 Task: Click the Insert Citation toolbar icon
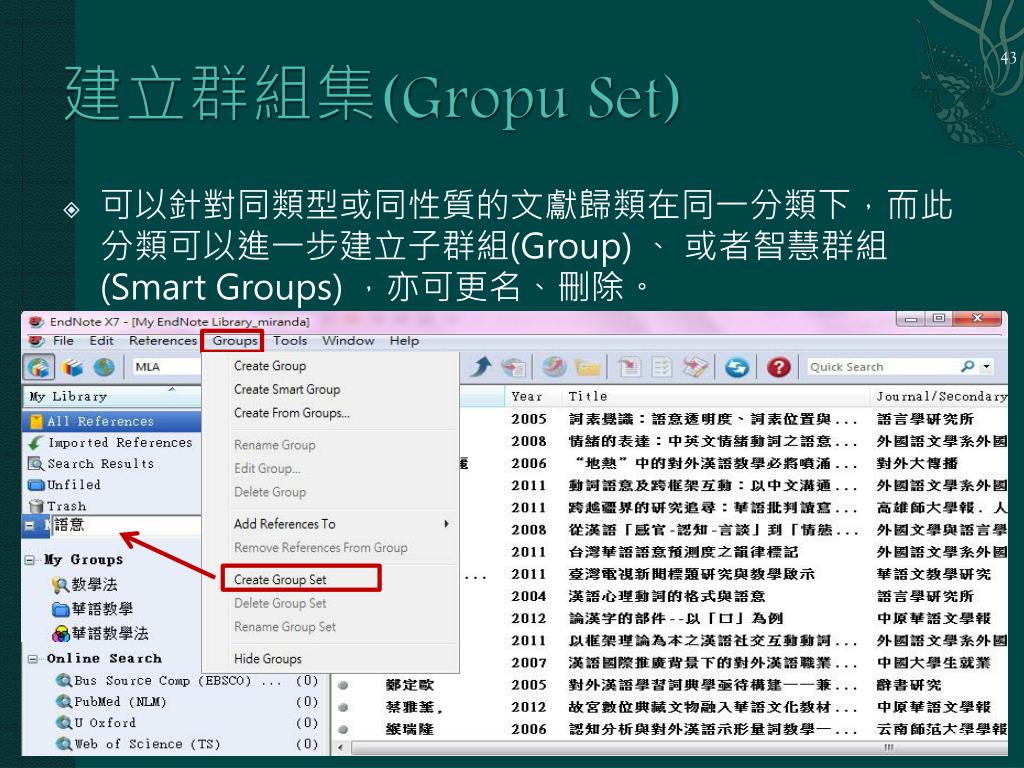[629, 367]
